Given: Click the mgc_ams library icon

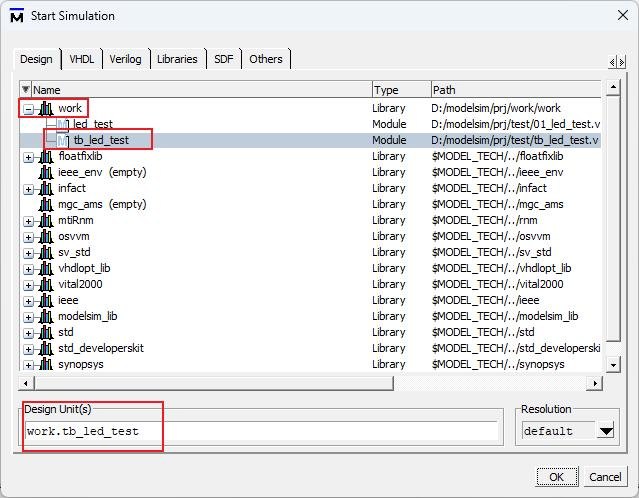Looking at the screenshot, I should coord(46,205).
